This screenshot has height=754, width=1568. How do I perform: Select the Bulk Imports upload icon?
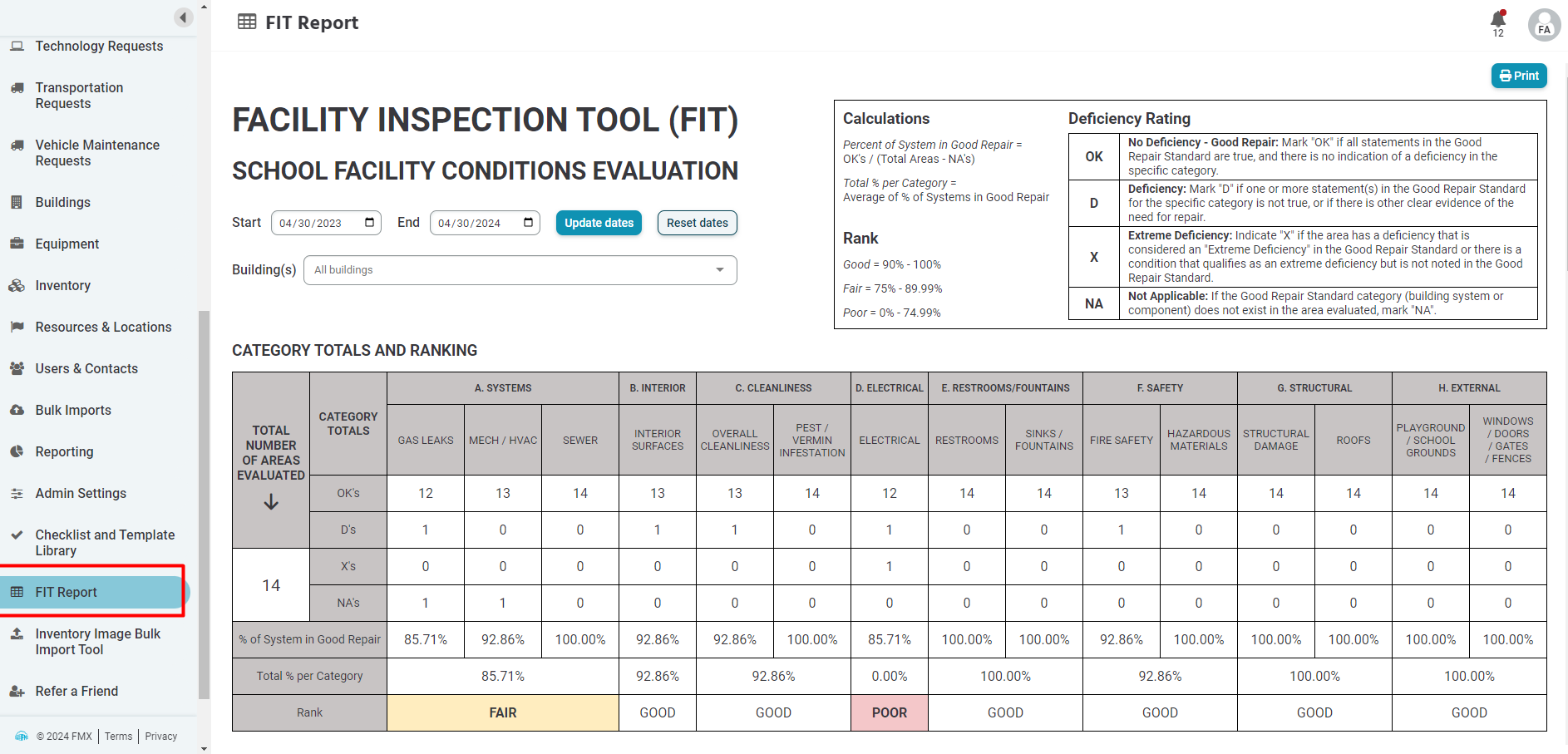point(18,410)
